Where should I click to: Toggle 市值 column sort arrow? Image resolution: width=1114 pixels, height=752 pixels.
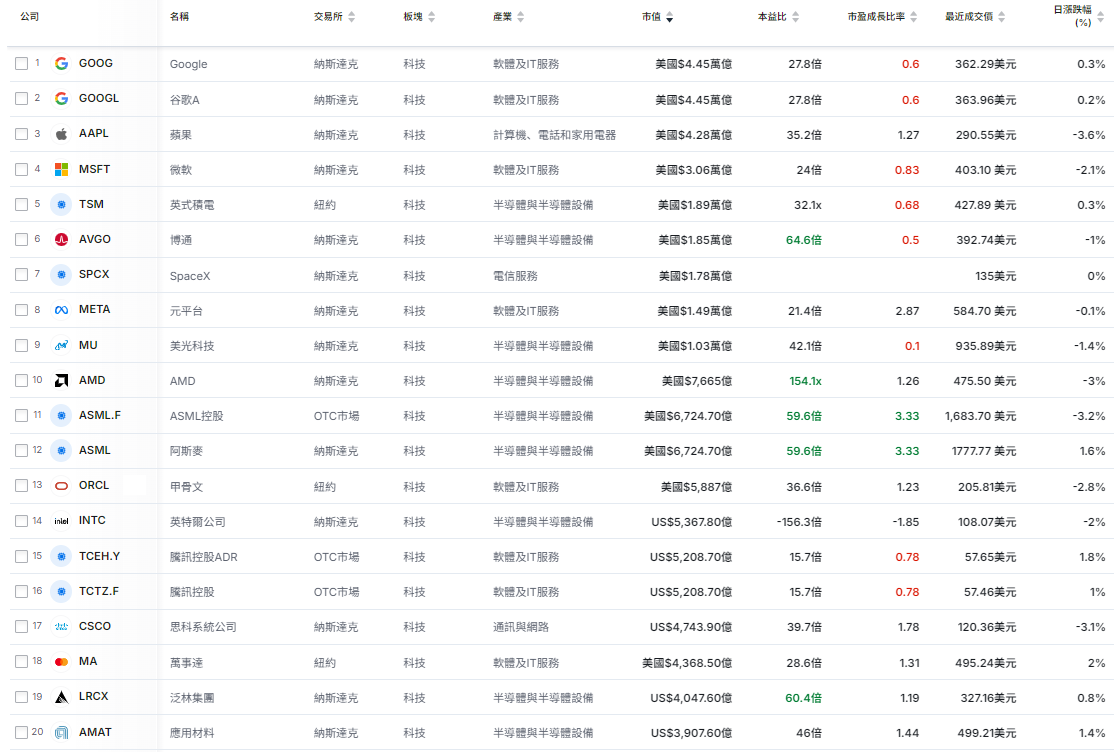(x=669, y=17)
